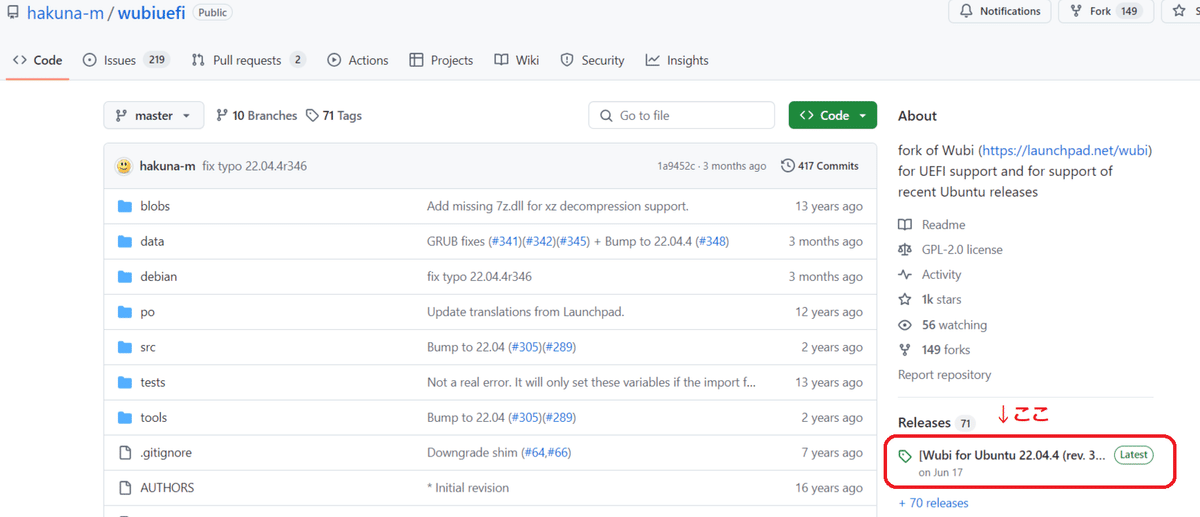The width and height of the screenshot is (1200, 517).
Task: Click the Readme book icon
Action: 905,225
